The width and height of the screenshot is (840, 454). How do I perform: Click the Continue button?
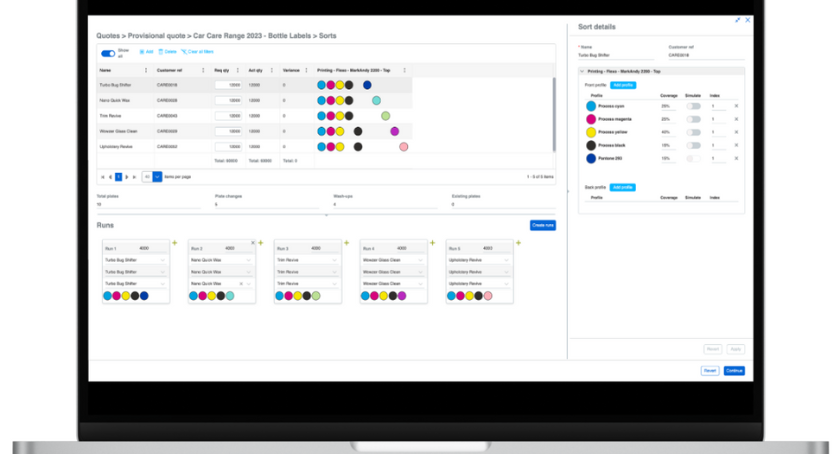(734, 371)
